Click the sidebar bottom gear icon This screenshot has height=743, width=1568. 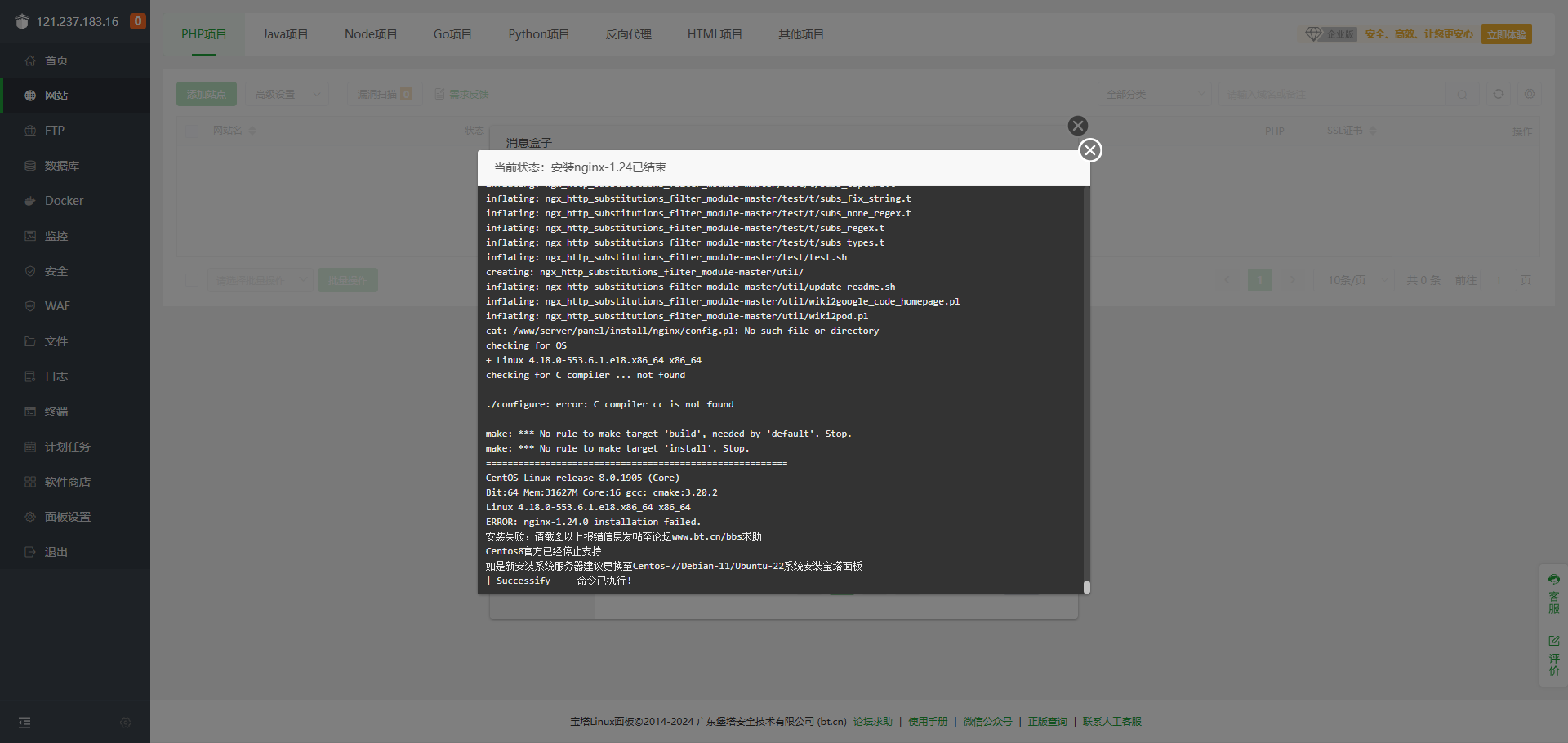click(126, 723)
